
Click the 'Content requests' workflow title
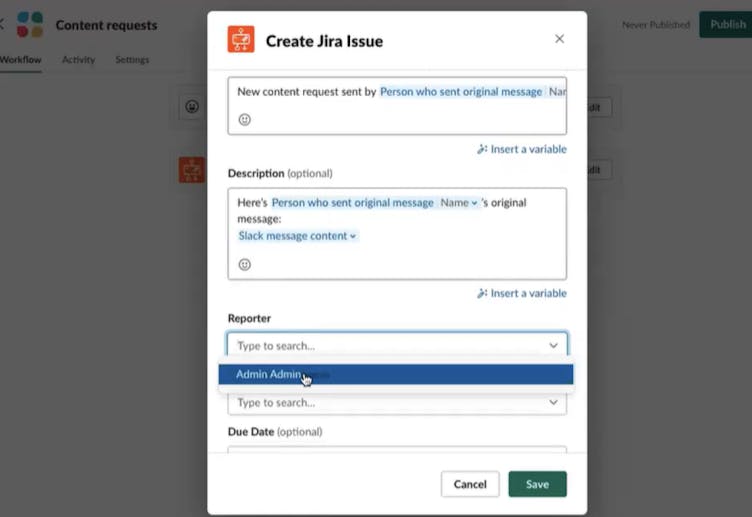click(x=106, y=25)
